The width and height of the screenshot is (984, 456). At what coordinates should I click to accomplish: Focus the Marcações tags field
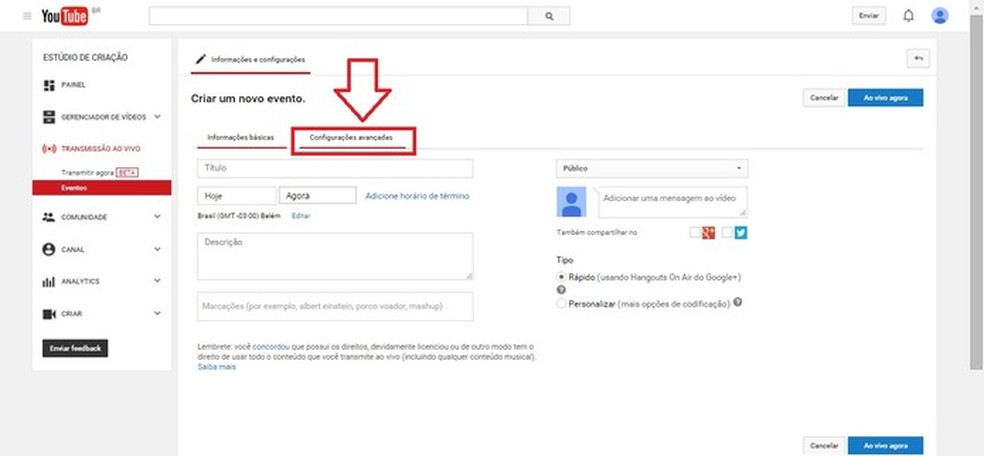[335, 307]
